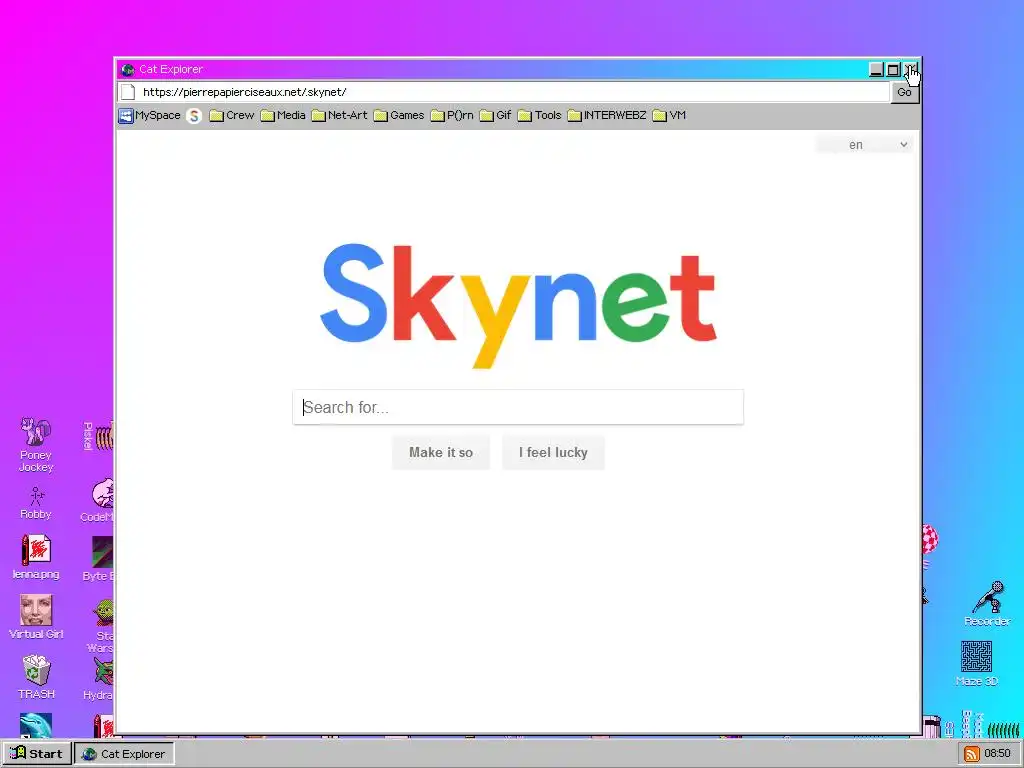Select the Virtual Girl desktop icon

point(36,616)
